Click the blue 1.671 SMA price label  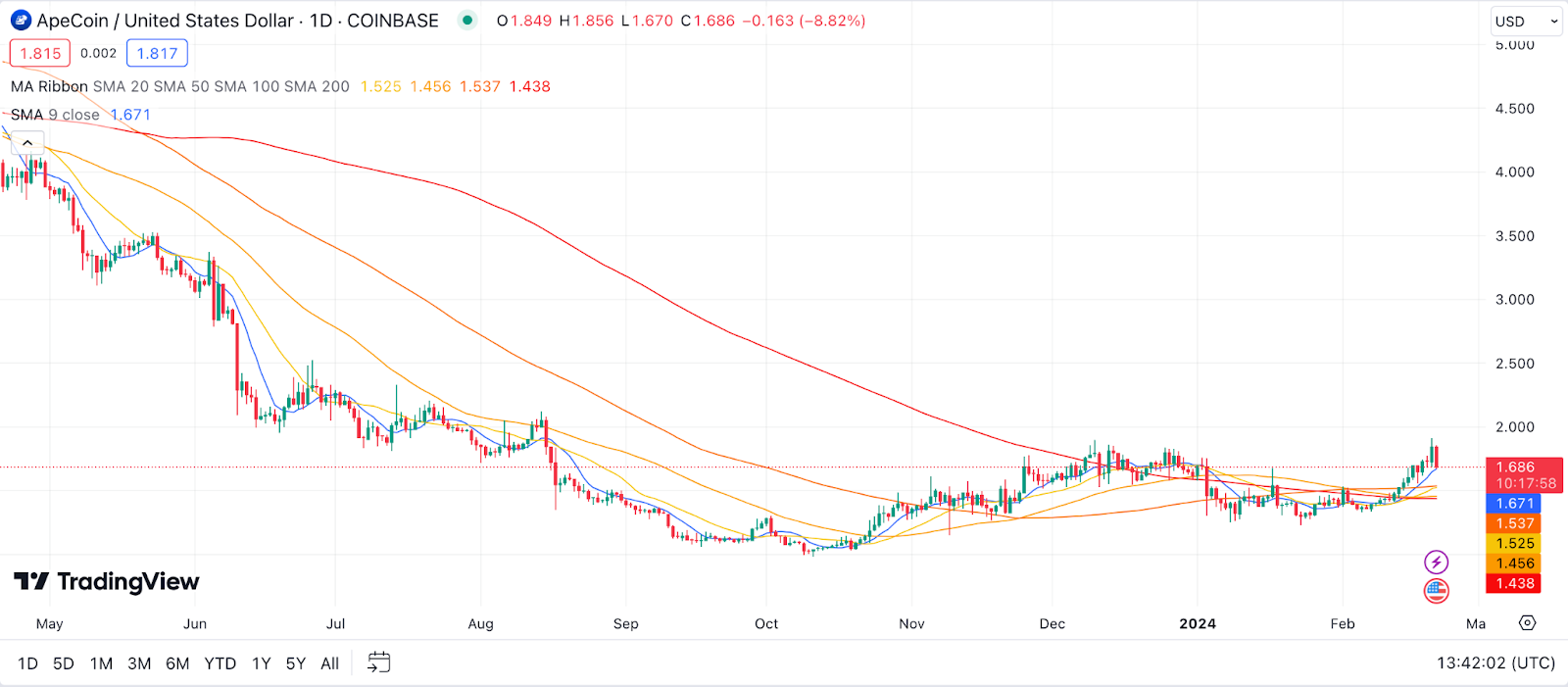point(1514,503)
